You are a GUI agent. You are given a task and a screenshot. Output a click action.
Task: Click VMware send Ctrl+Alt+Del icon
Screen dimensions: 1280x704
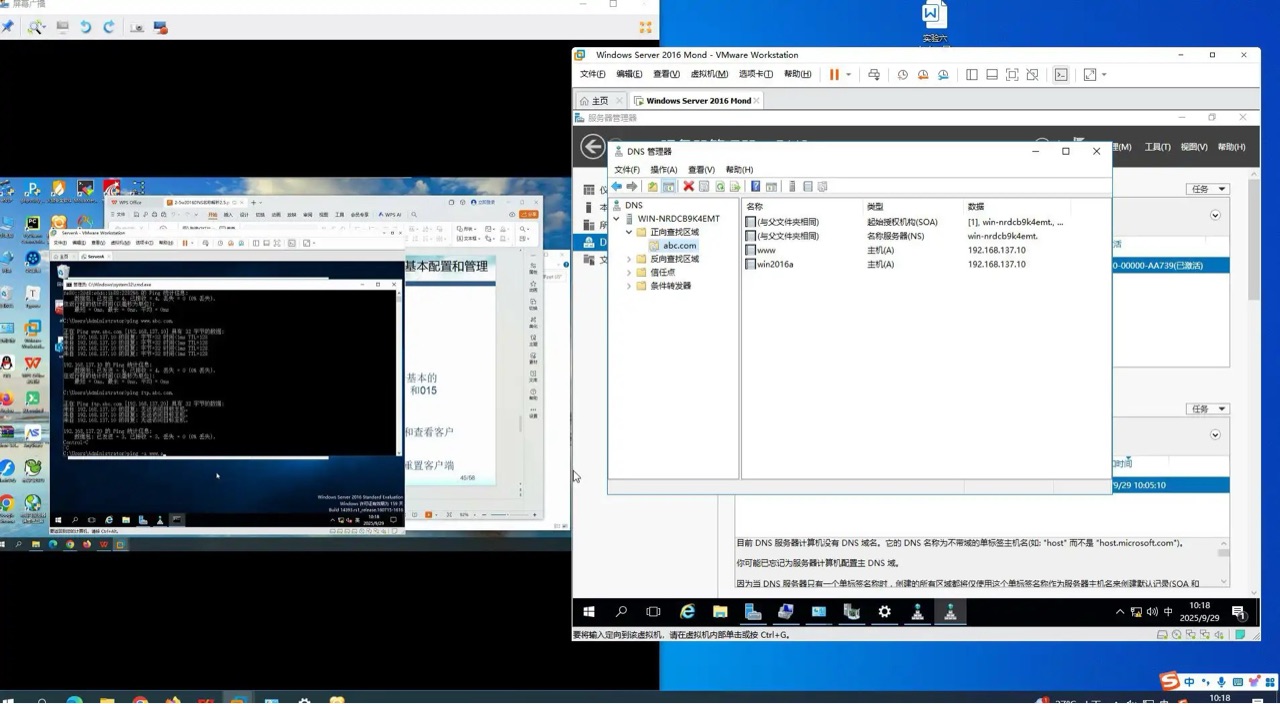(874, 75)
